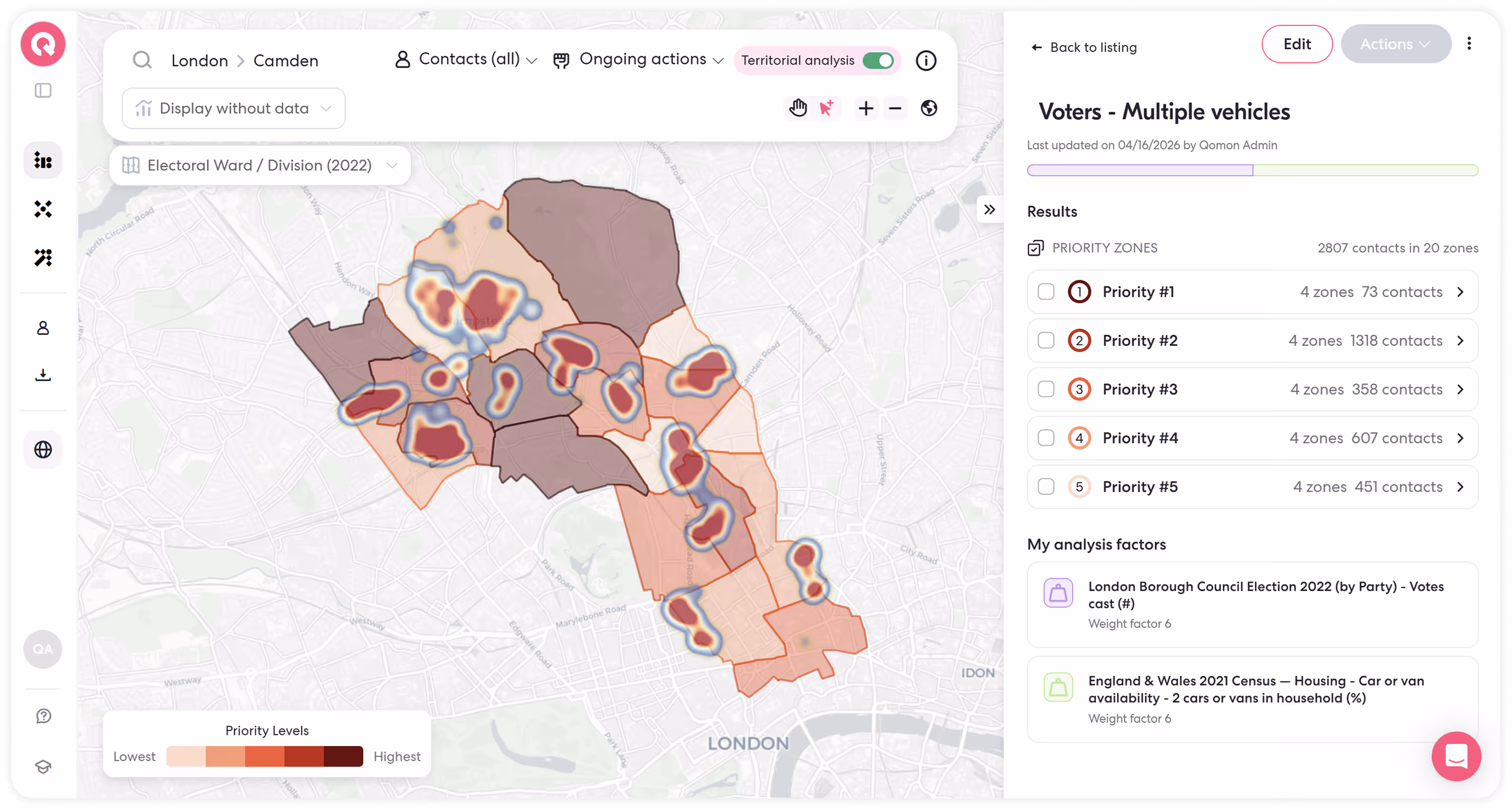
Task: Activate the cursor selection tool
Action: point(827,108)
